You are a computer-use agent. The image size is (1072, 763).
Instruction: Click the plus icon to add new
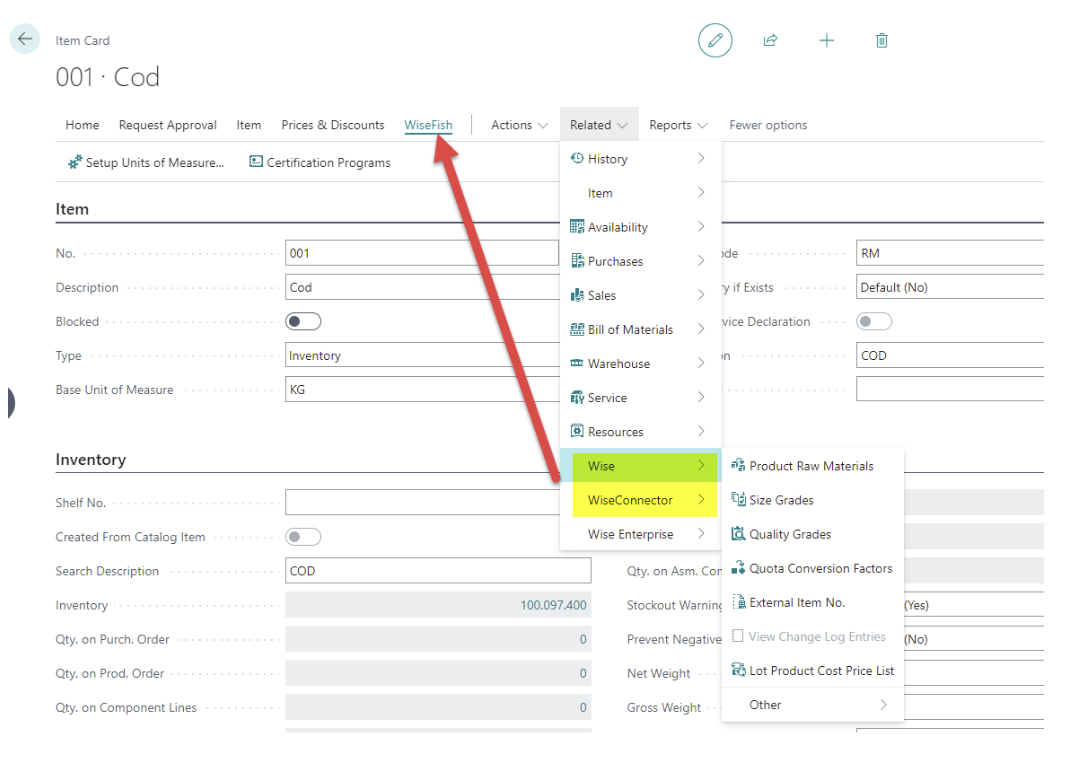pyautogui.click(x=826, y=41)
